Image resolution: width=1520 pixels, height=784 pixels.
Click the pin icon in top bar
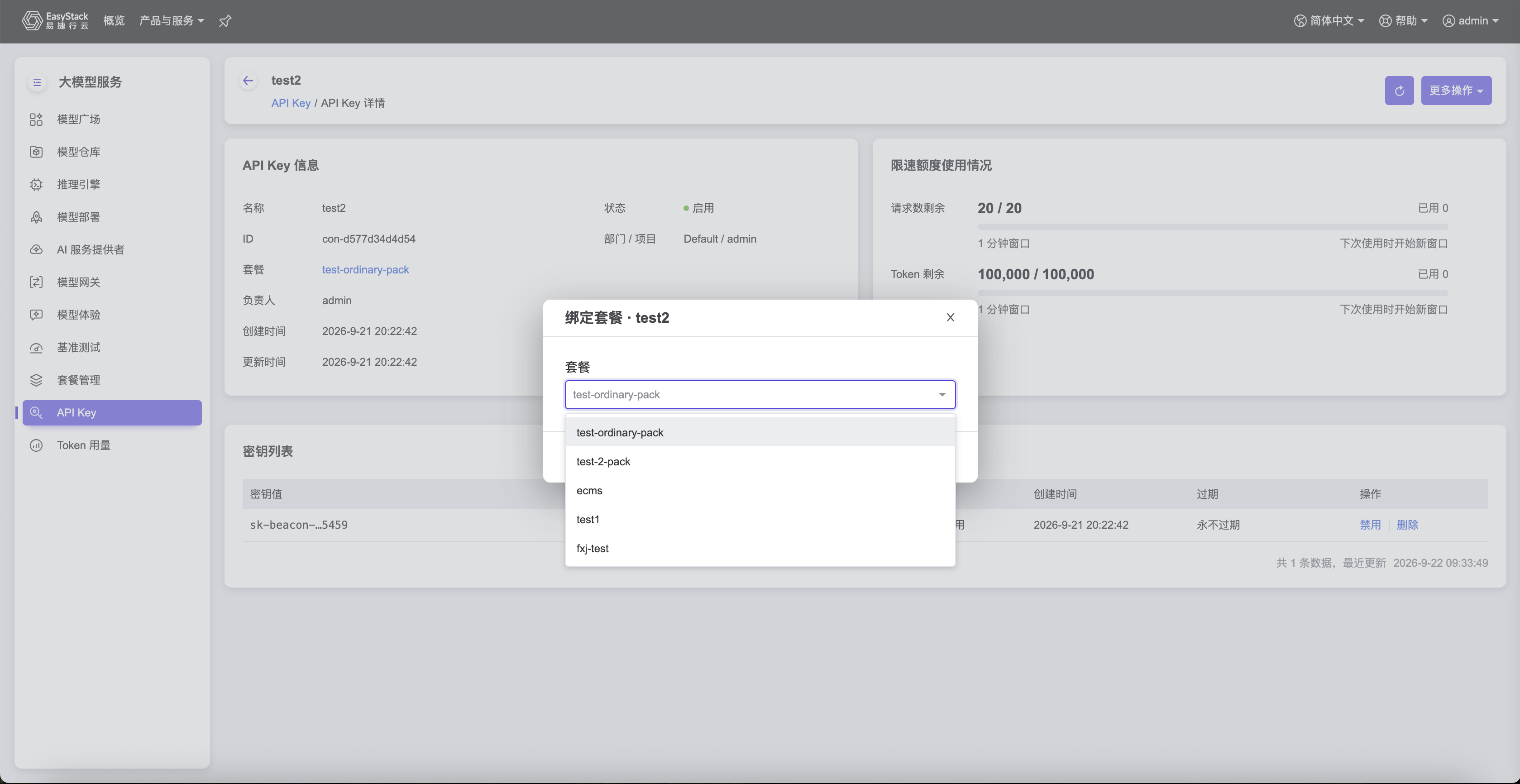pyautogui.click(x=225, y=21)
